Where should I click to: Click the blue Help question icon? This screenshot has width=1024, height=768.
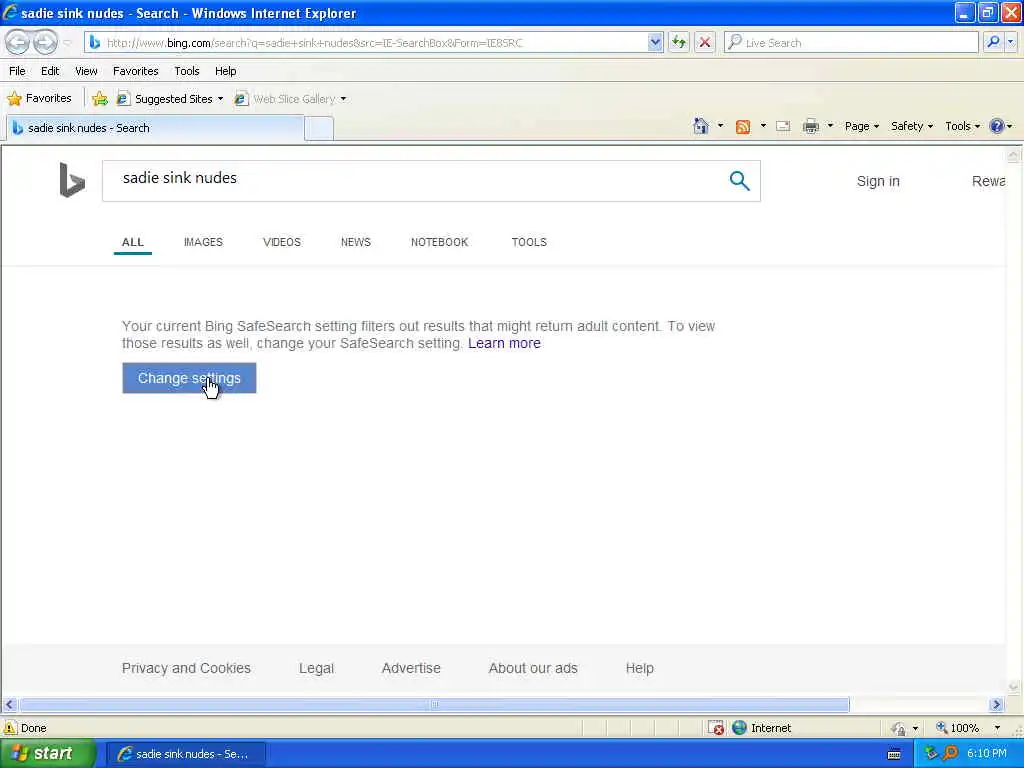(997, 126)
